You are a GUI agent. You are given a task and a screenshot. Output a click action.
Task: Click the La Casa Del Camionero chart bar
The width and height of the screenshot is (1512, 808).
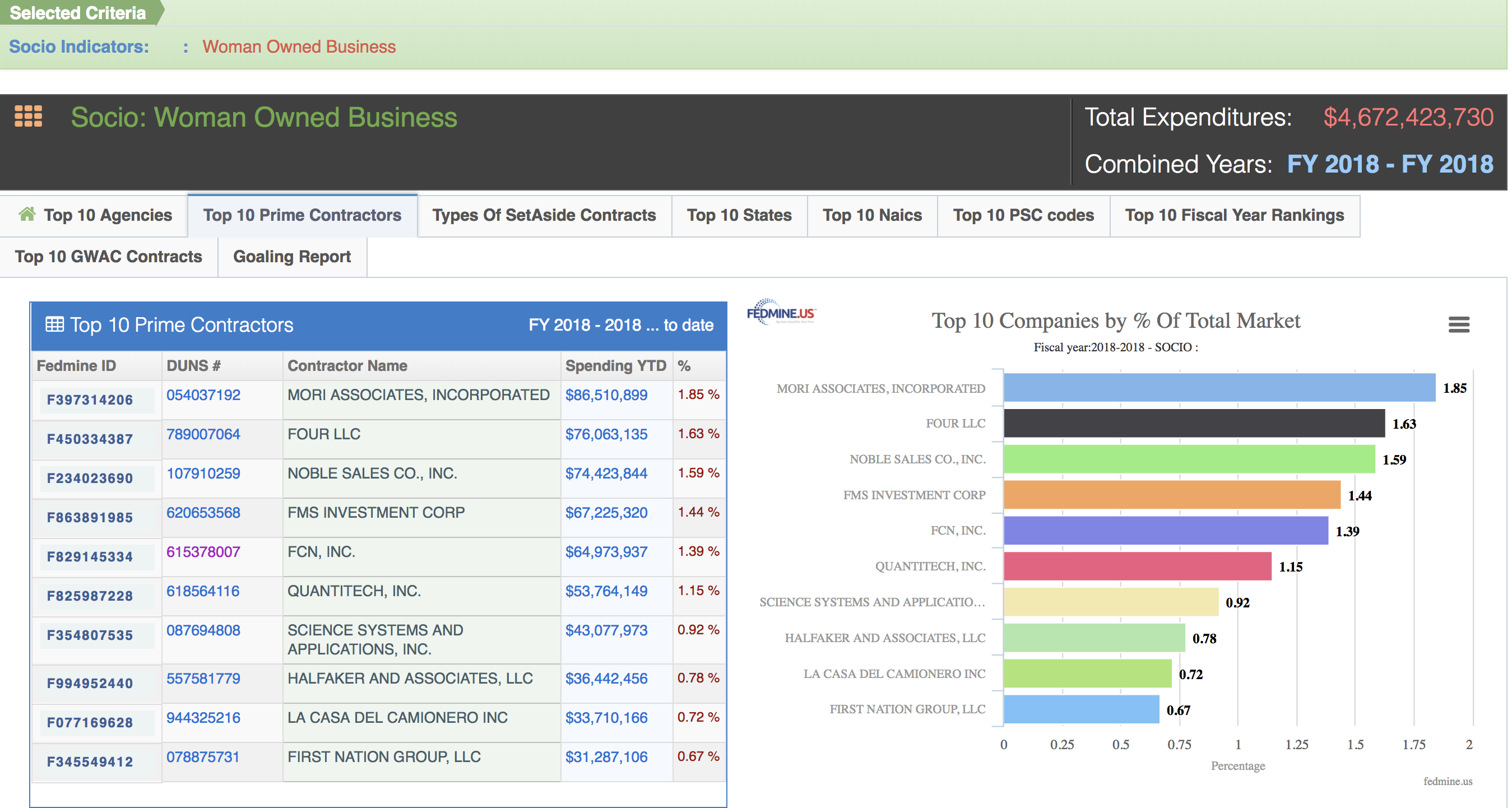click(1088, 674)
